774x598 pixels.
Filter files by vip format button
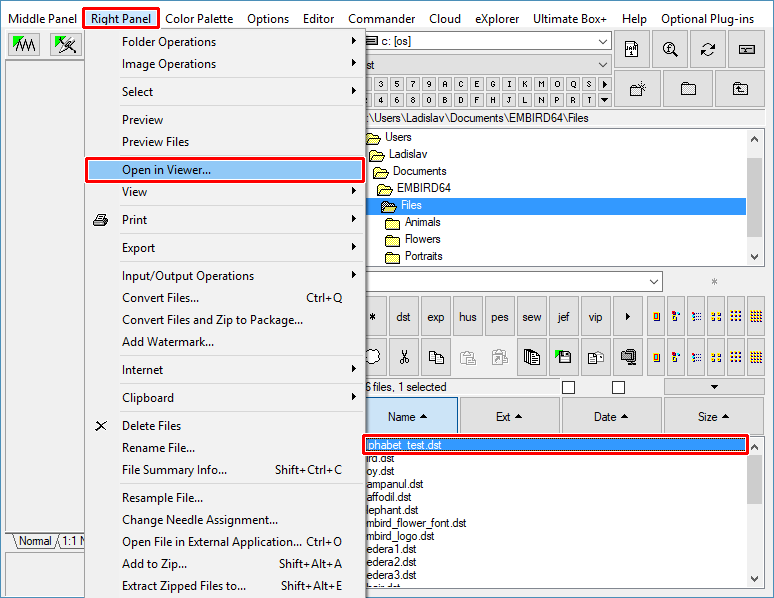[595, 317]
